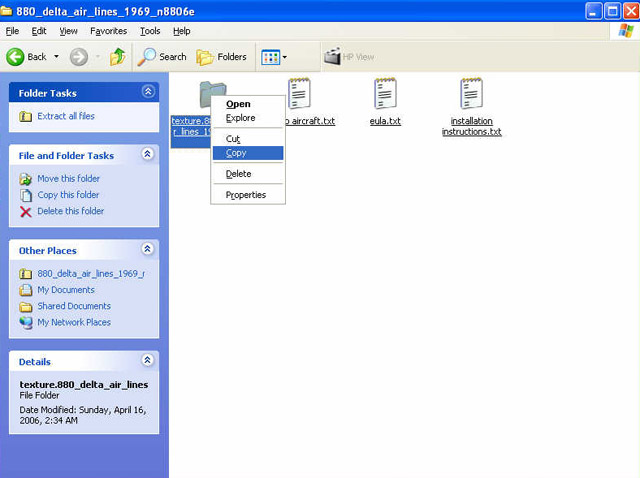This screenshot has width=640, height=478.
Task: Click the Up folder toolbar icon
Action: tap(118, 57)
